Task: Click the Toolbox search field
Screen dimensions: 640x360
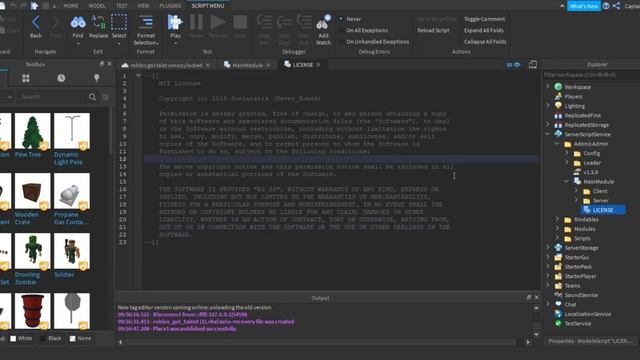Action: click(x=52, y=97)
